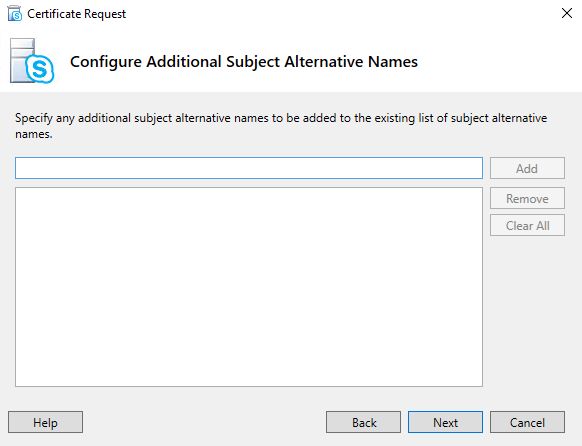
Task: Open Help for this wizard page
Action: tap(45, 422)
